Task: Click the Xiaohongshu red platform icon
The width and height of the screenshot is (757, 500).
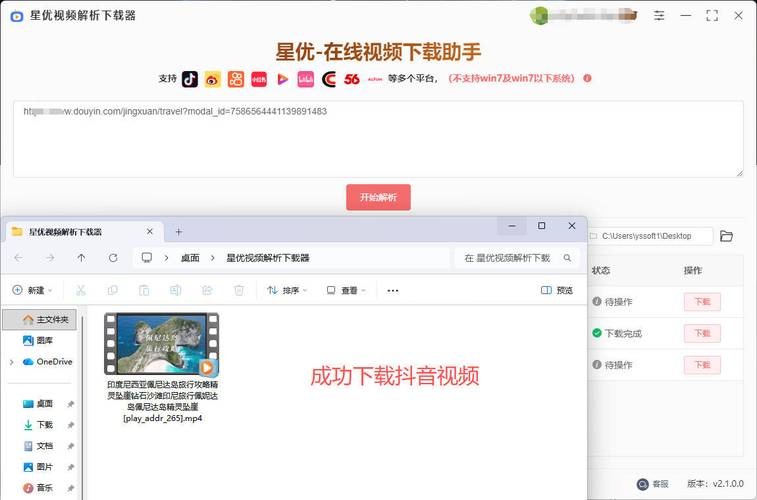Action: (259, 79)
